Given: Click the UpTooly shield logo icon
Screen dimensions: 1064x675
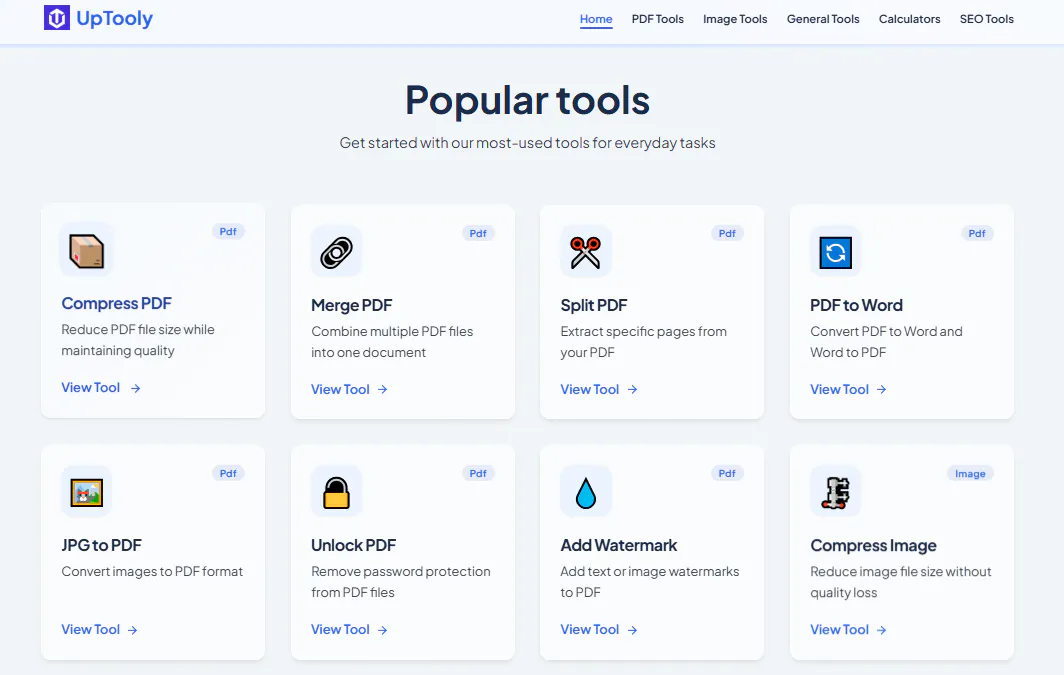Looking at the screenshot, I should (57, 18).
